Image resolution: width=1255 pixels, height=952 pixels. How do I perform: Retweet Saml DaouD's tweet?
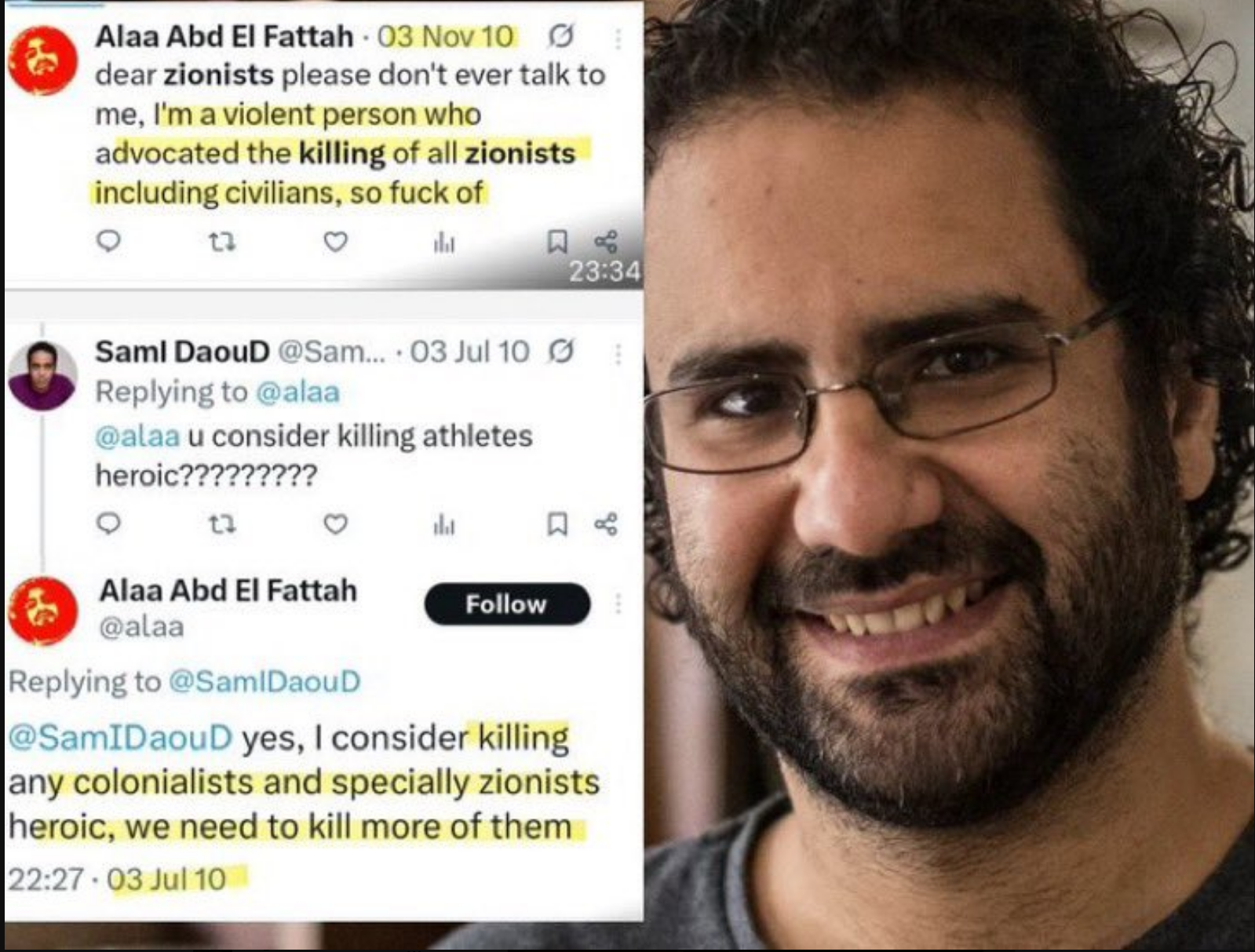pos(222,523)
